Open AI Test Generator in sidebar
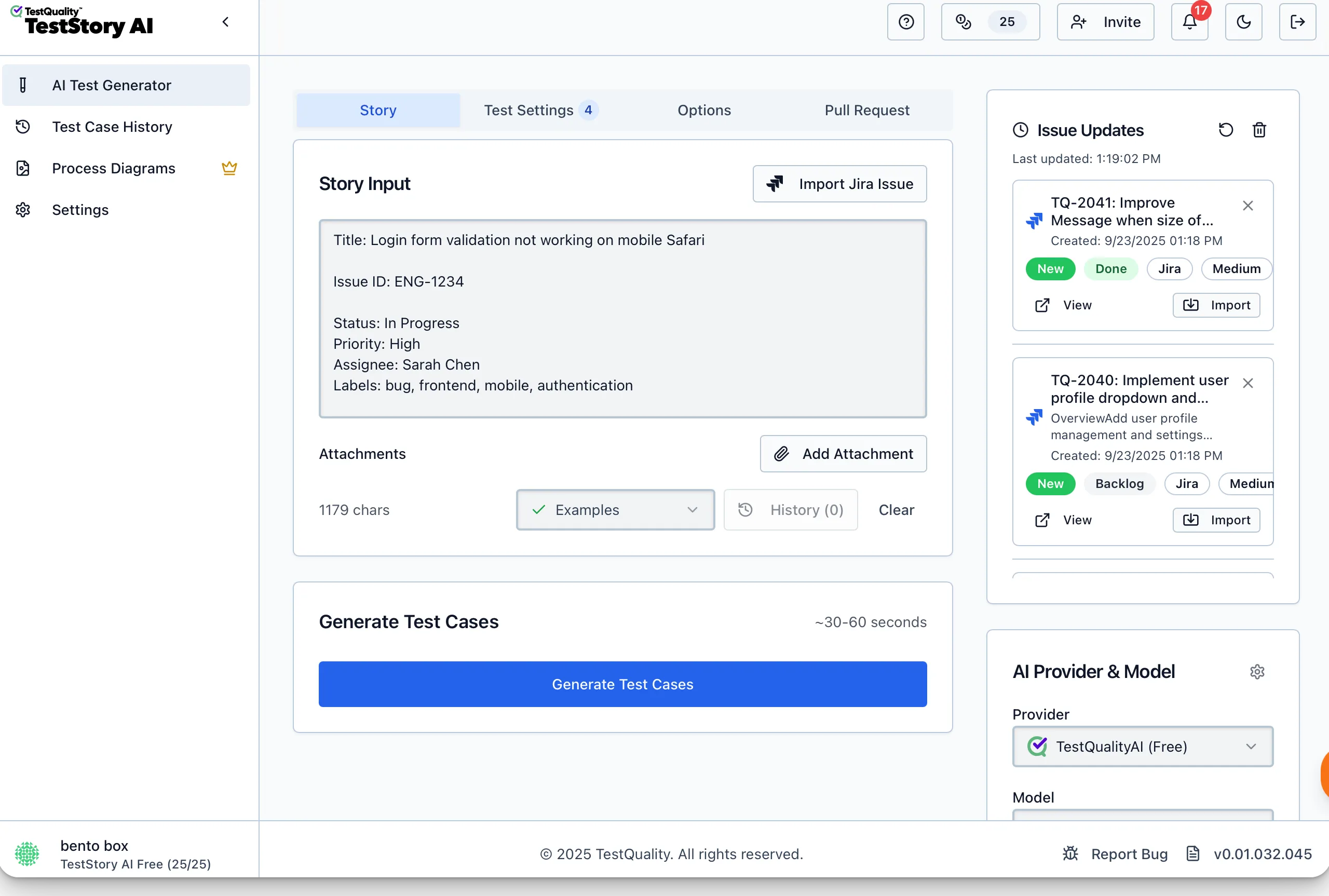Viewport: 1329px width, 896px height. 126,85
